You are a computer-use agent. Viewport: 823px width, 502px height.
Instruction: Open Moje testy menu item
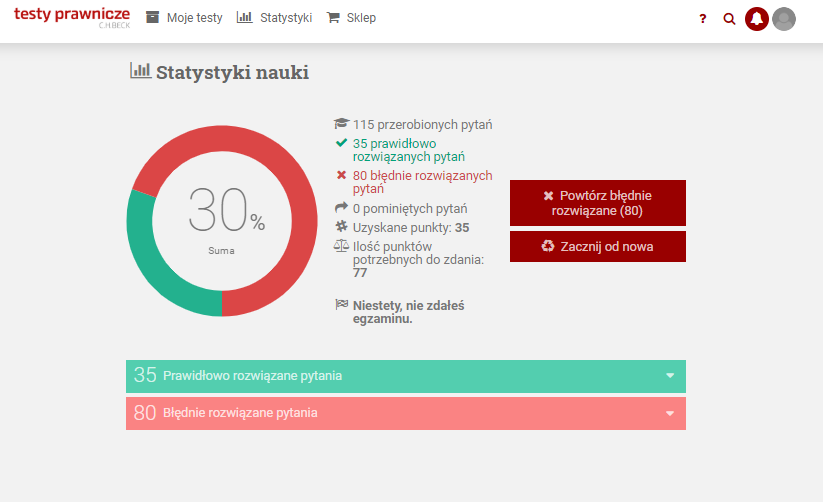tap(195, 18)
